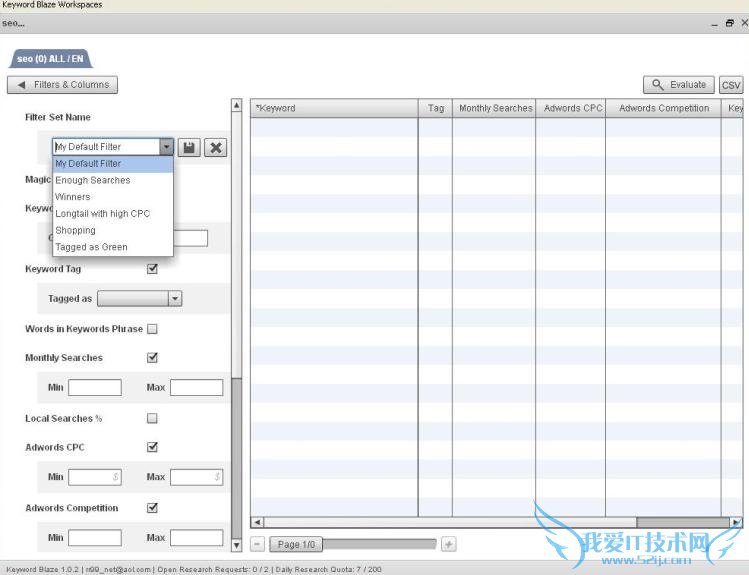Toggle the Monthly Searches checkbox

coord(152,358)
